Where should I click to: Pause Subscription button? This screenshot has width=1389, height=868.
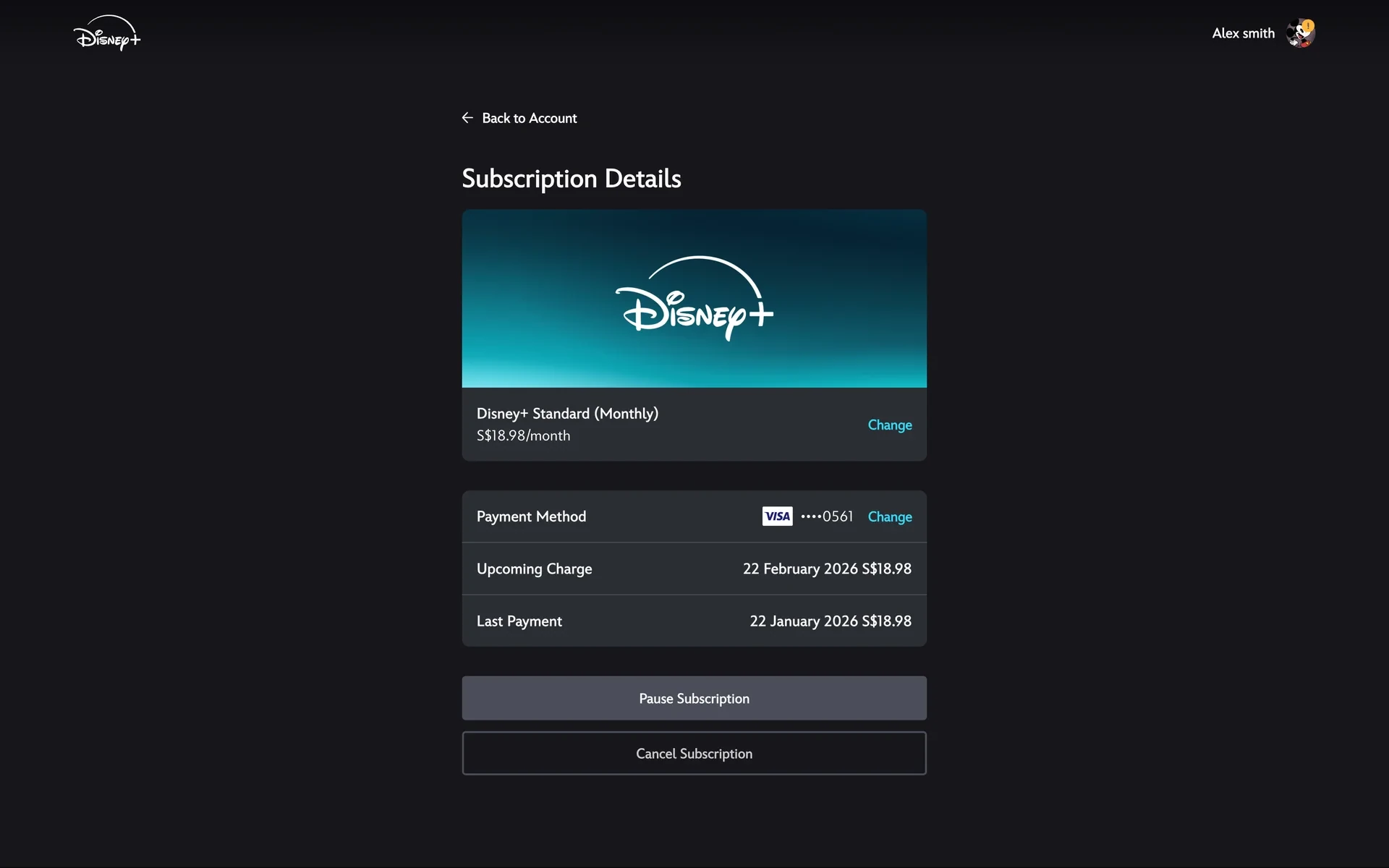pyautogui.click(x=694, y=698)
